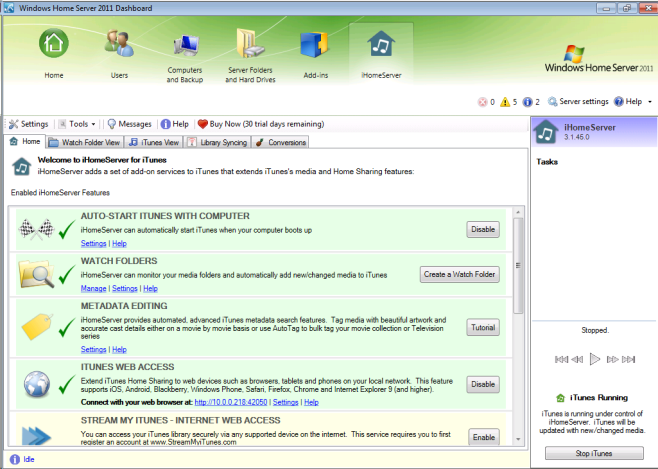
Task: Click the Stream My iTunes arrows icon
Action: point(36,435)
